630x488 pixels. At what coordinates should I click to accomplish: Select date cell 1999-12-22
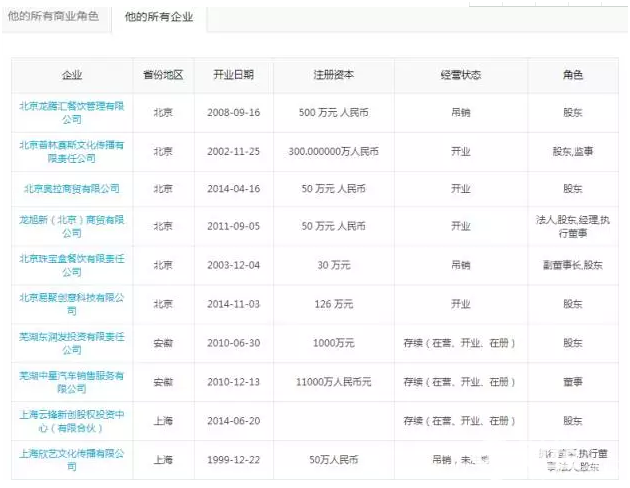click(x=233, y=460)
